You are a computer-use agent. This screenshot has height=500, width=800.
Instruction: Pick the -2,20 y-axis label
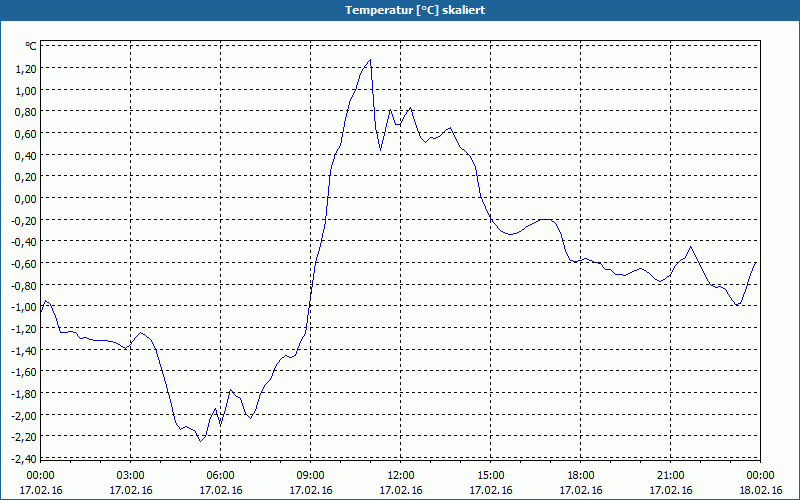pyautogui.click(x=24, y=437)
